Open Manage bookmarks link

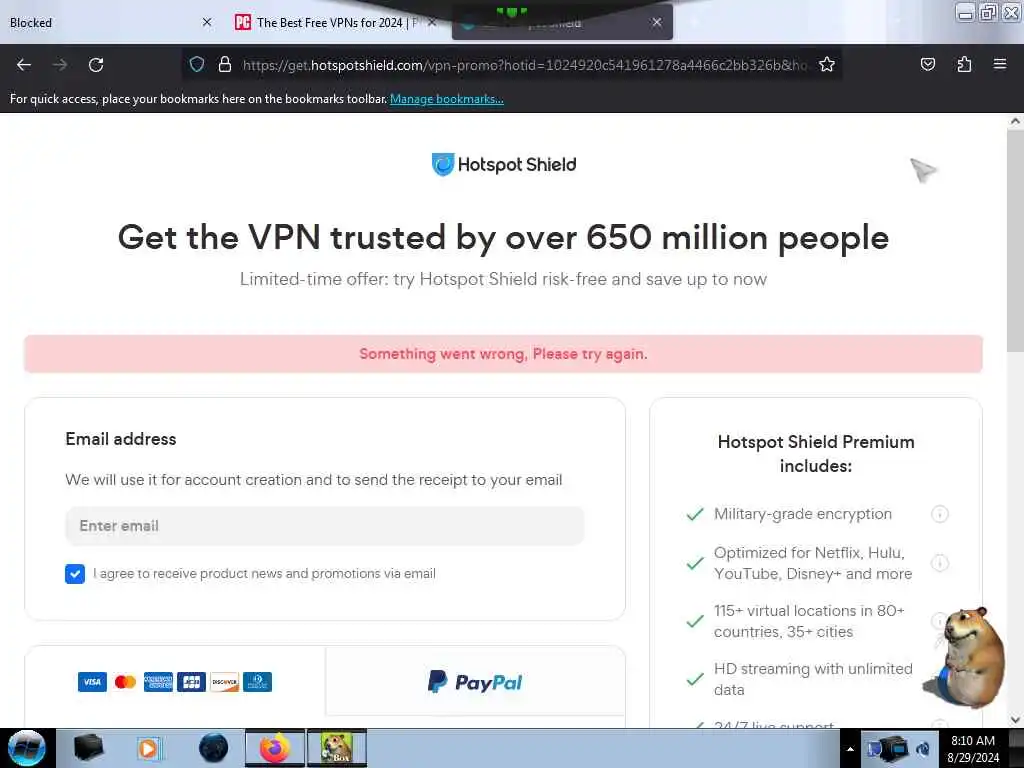coord(447,99)
